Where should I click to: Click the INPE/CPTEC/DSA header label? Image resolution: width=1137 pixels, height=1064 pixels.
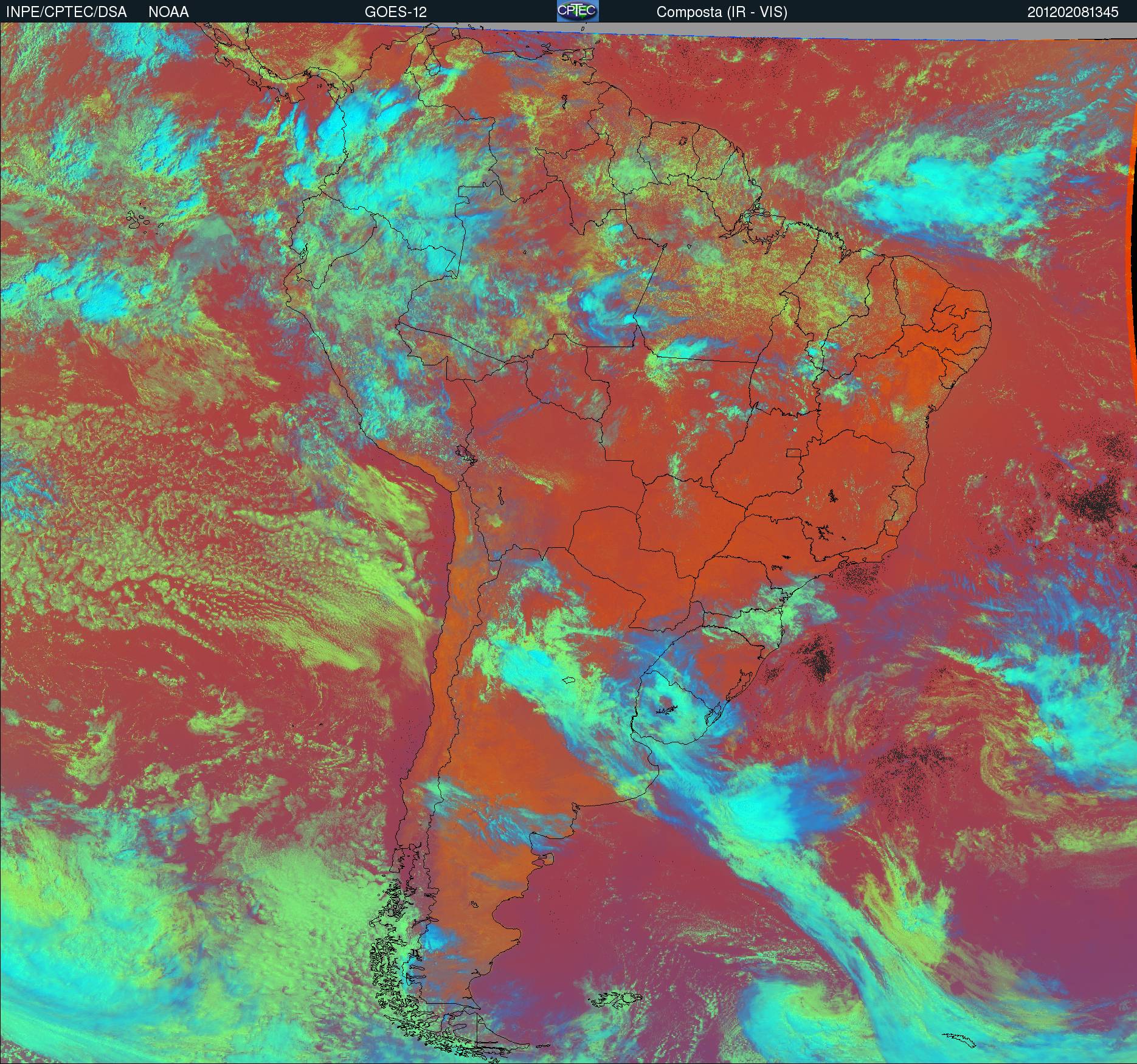pos(66,12)
